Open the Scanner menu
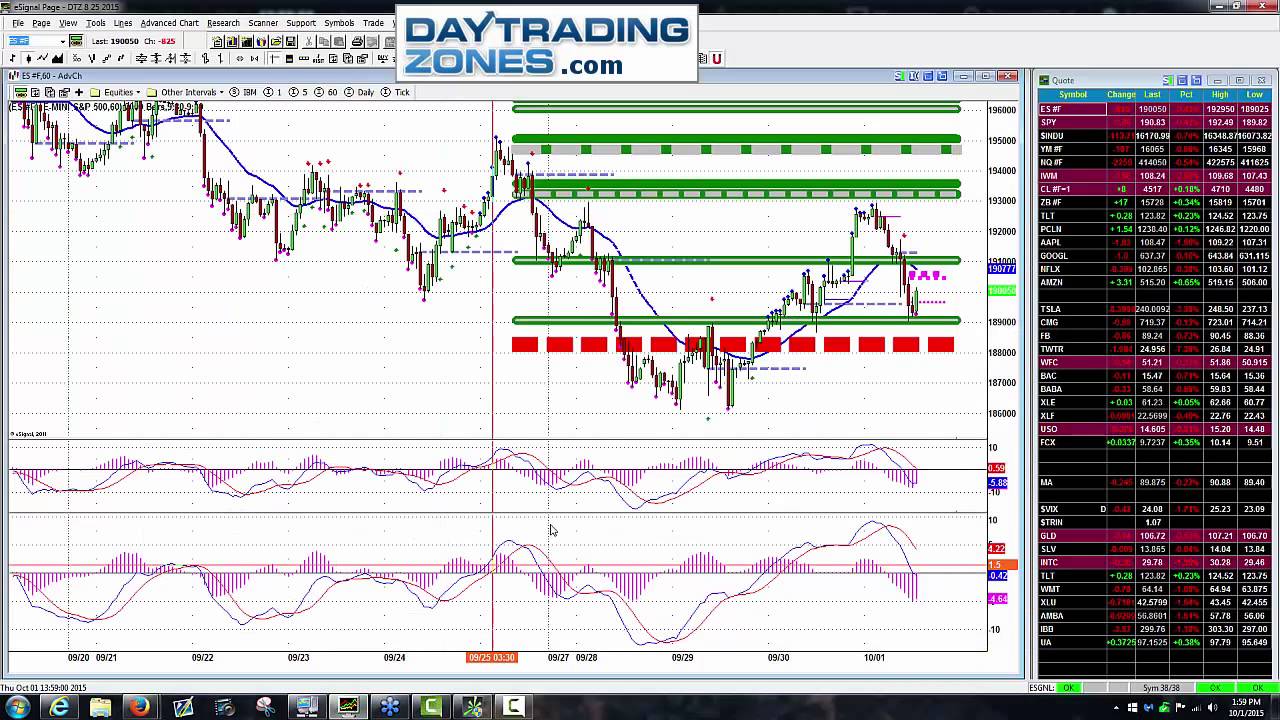Screen dimensions: 1280x720 [263, 22]
